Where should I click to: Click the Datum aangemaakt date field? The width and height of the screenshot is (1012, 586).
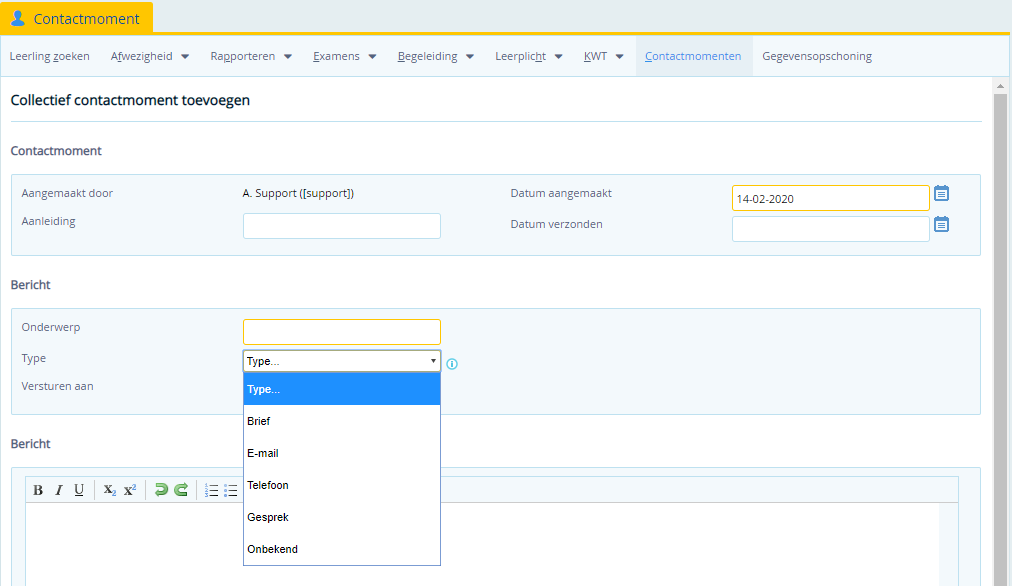click(x=831, y=198)
